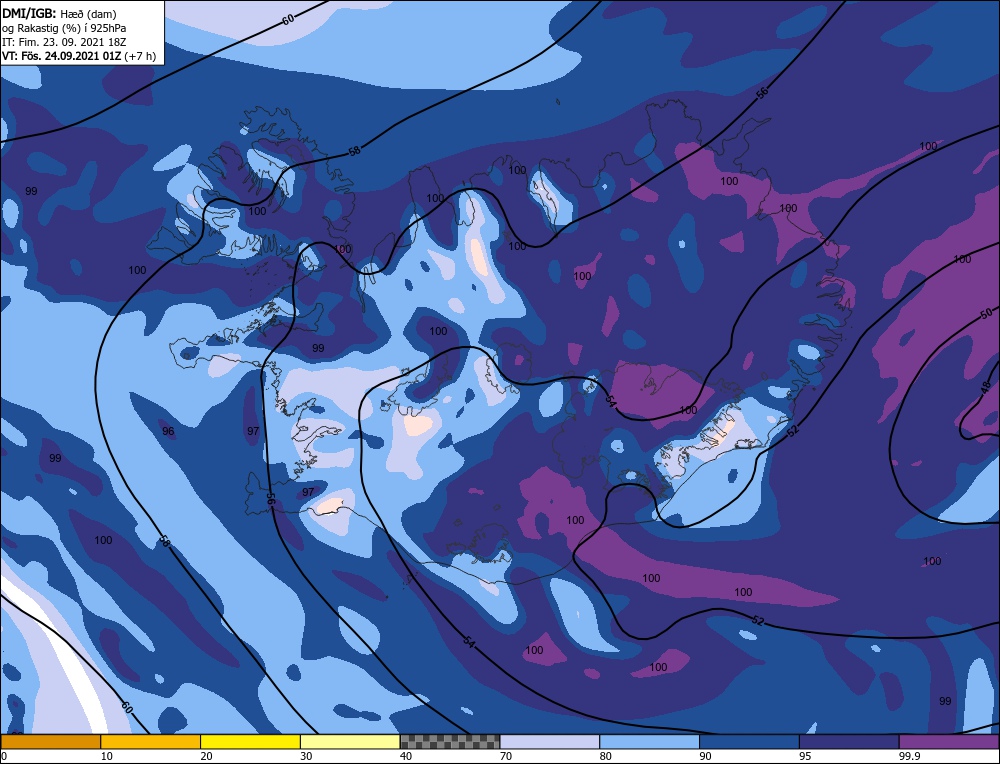1000x764 pixels.
Task: Click the 'IT: Fim. 23. 09. 2021 18Z' line
Action: tap(64, 41)
